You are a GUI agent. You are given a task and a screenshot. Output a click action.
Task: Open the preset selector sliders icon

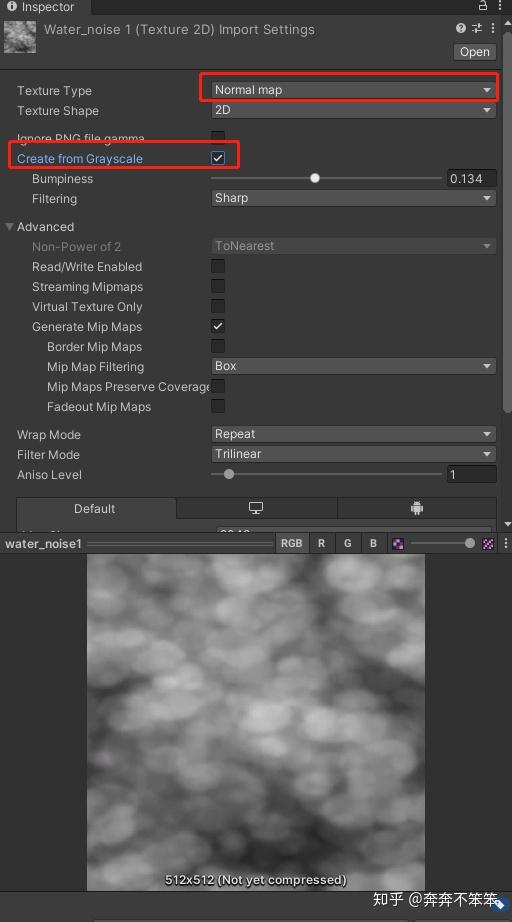pyautogui.click(x=477, y=28)
